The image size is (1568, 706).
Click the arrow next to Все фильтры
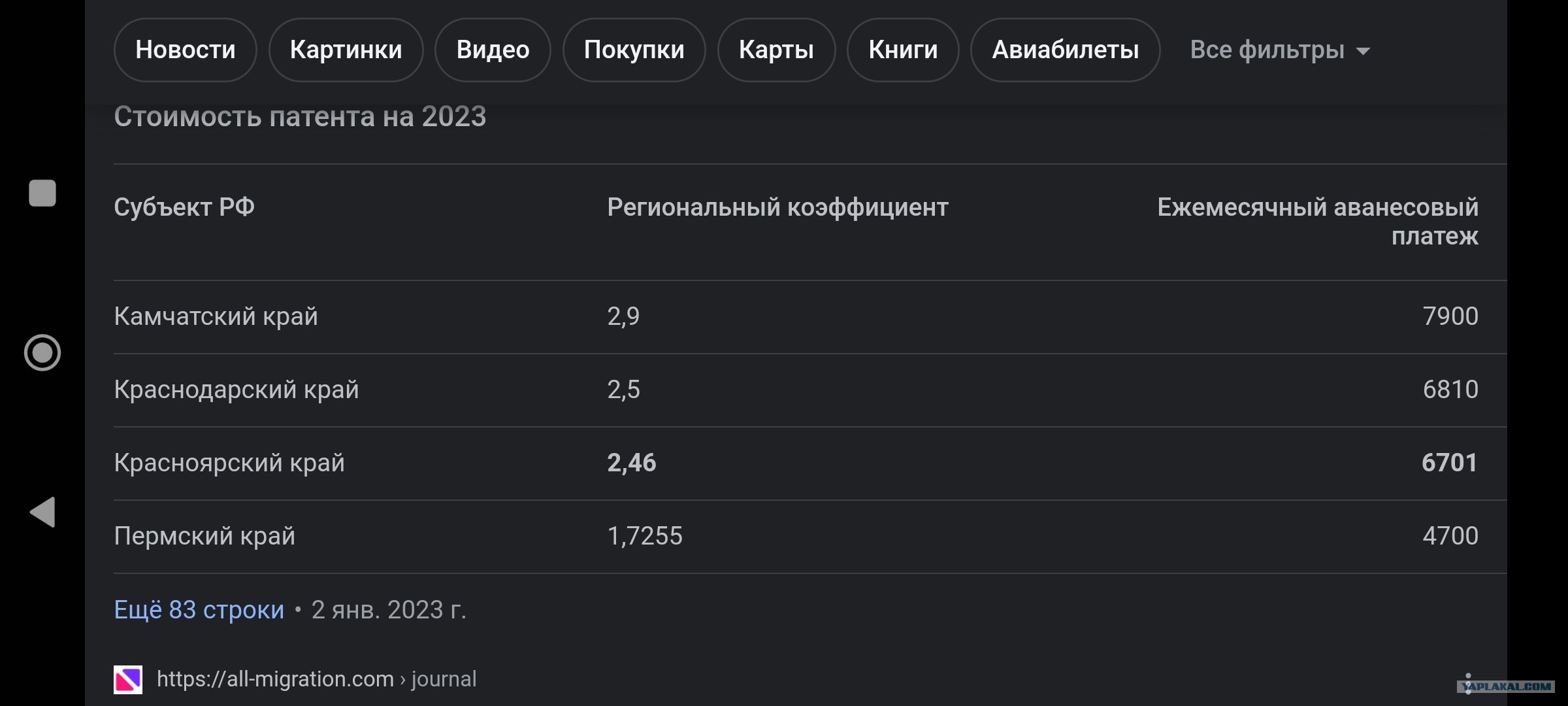tap(1363, 51)
